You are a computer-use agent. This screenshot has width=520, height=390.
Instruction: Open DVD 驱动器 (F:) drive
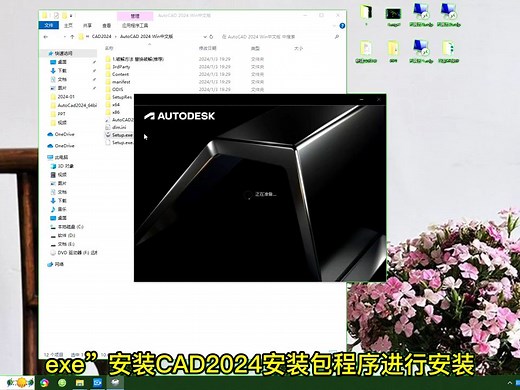pyautogui.click(x=74, y=253)
